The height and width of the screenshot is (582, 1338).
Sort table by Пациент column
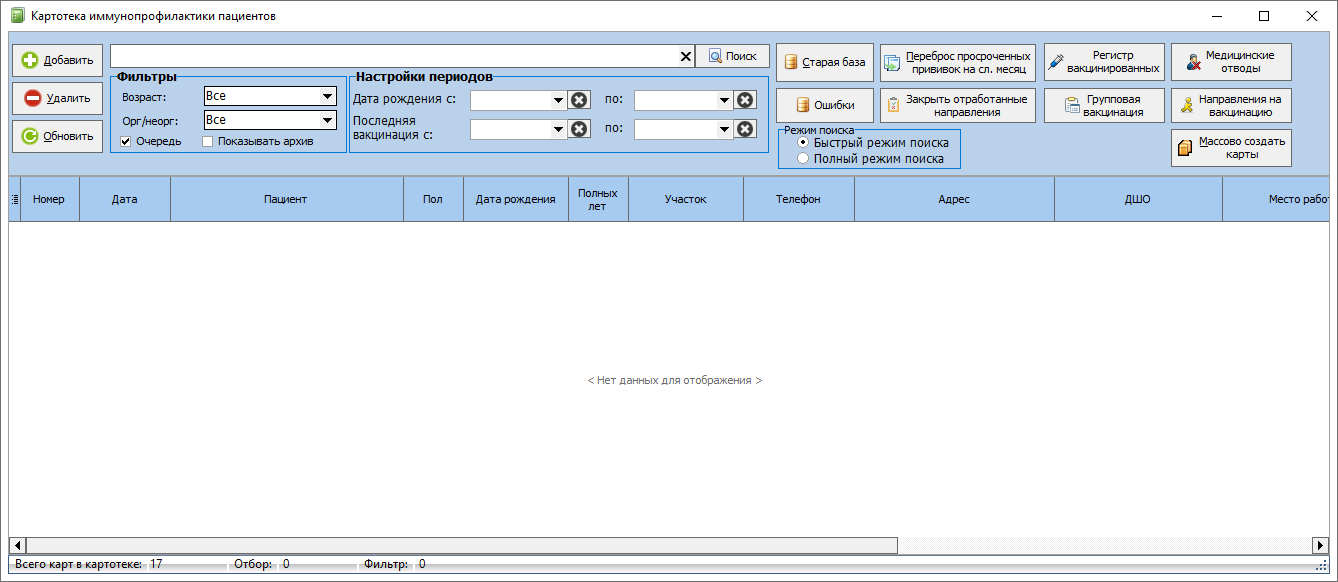(286, 199)
